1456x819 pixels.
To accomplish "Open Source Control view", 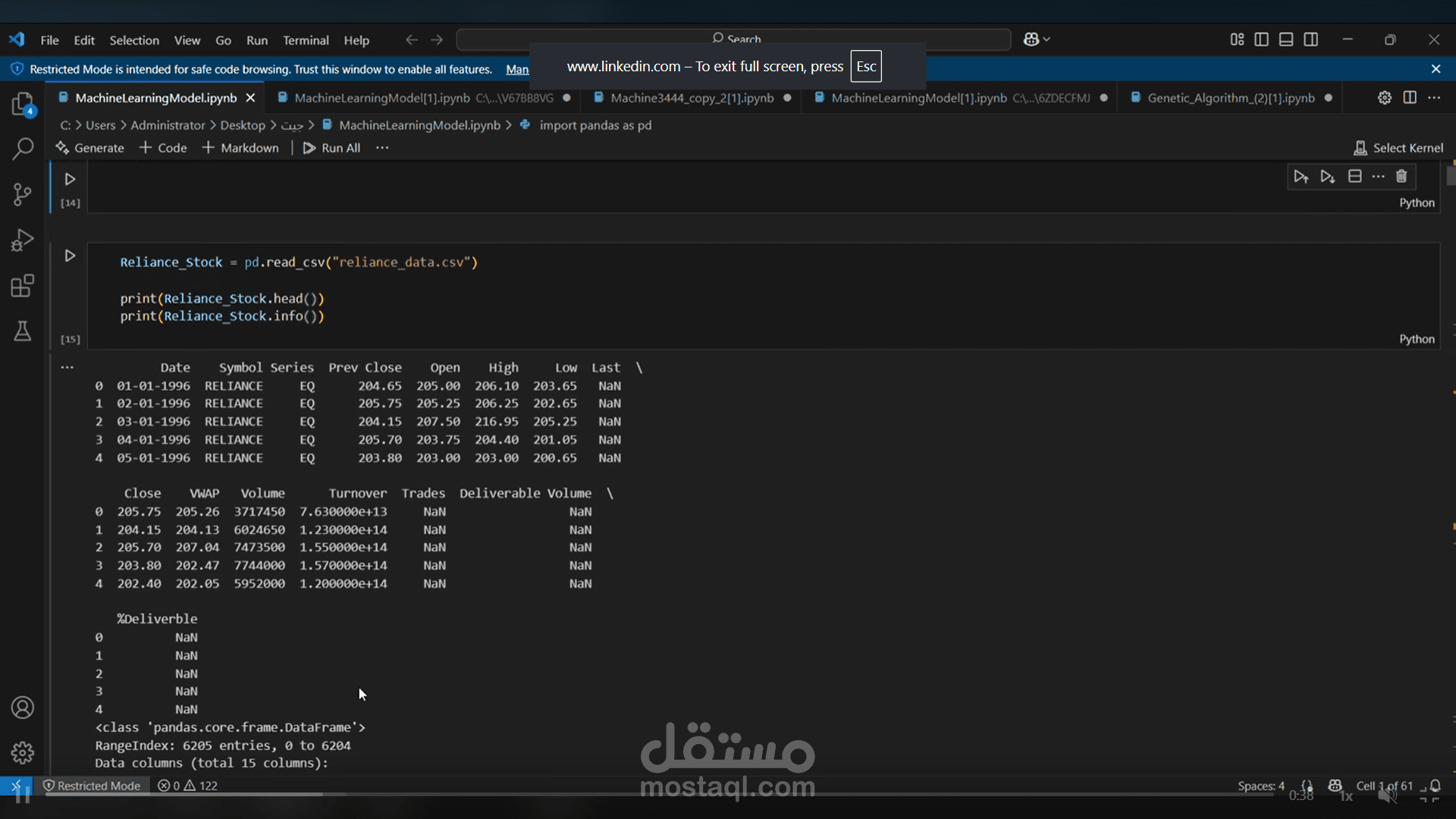I will point(23,195).
